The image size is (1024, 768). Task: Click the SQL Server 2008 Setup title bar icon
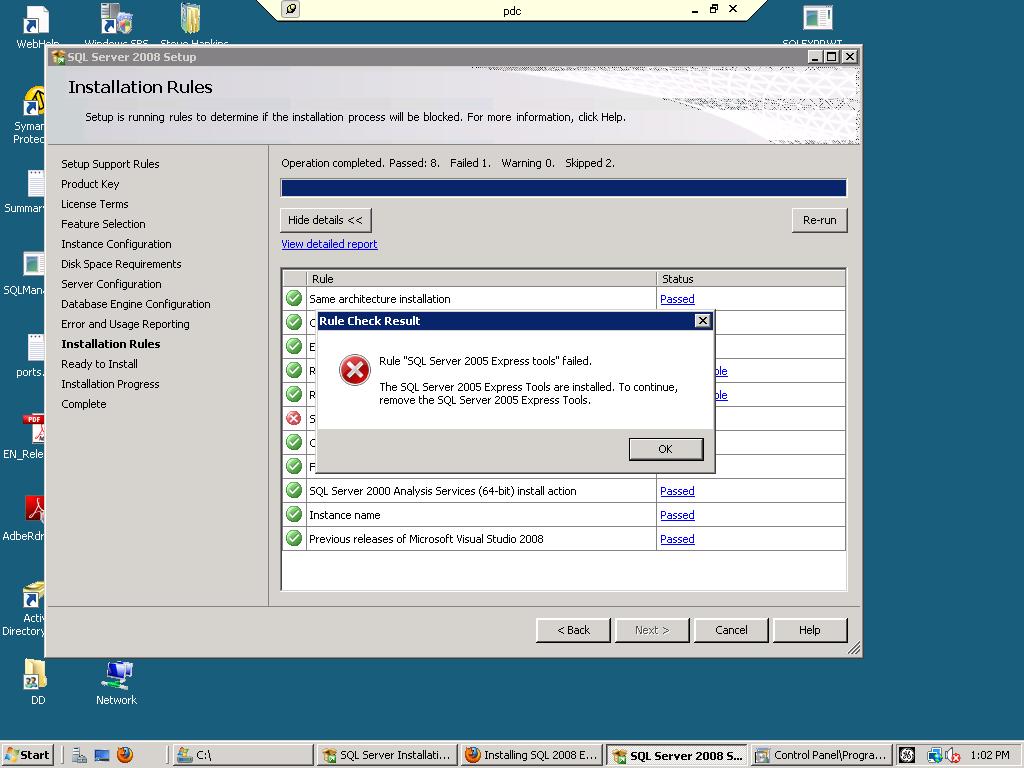56,57
